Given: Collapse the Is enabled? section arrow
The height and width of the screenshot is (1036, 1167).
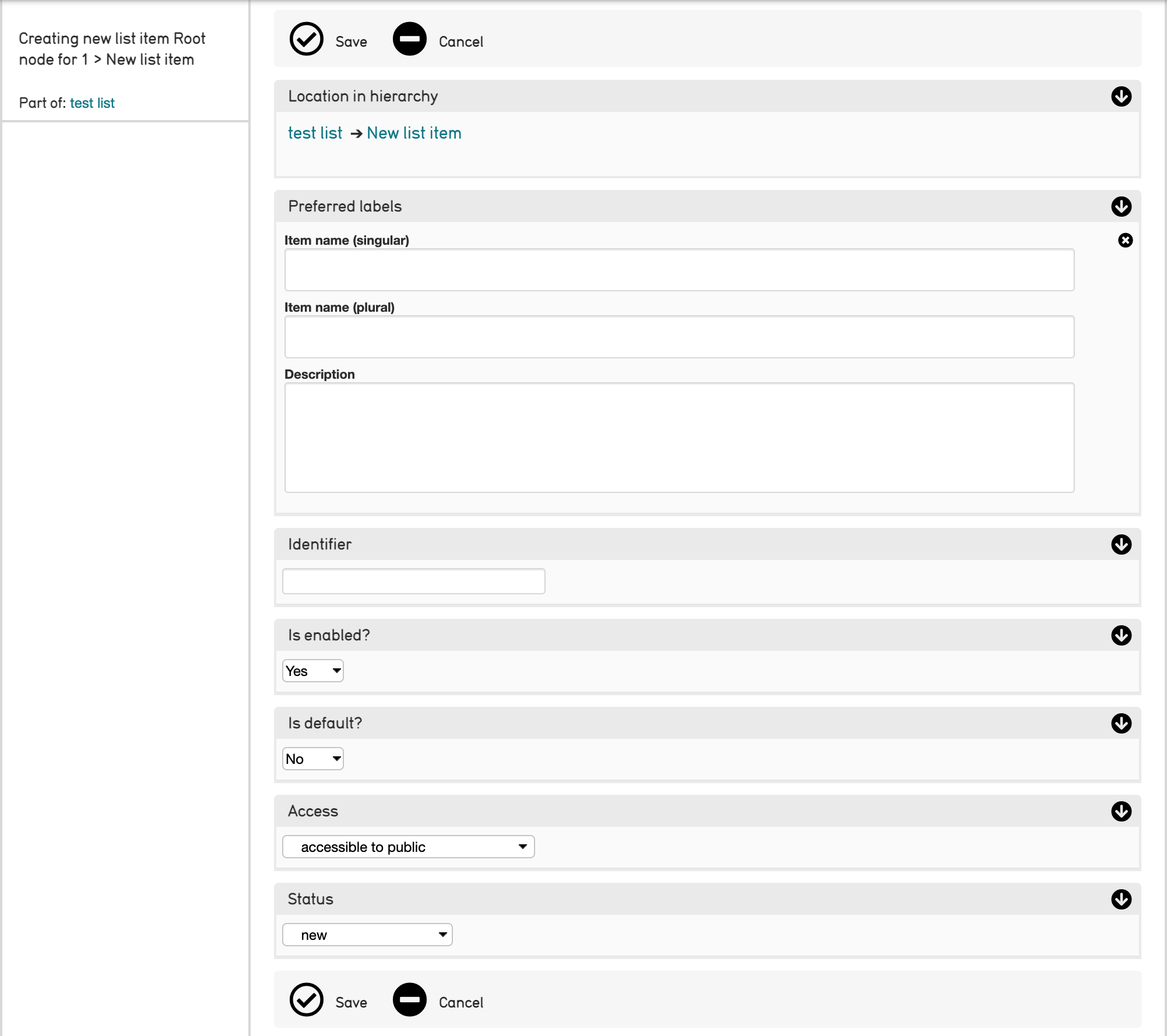Looking at the screenshot, I should (1121, 635).
